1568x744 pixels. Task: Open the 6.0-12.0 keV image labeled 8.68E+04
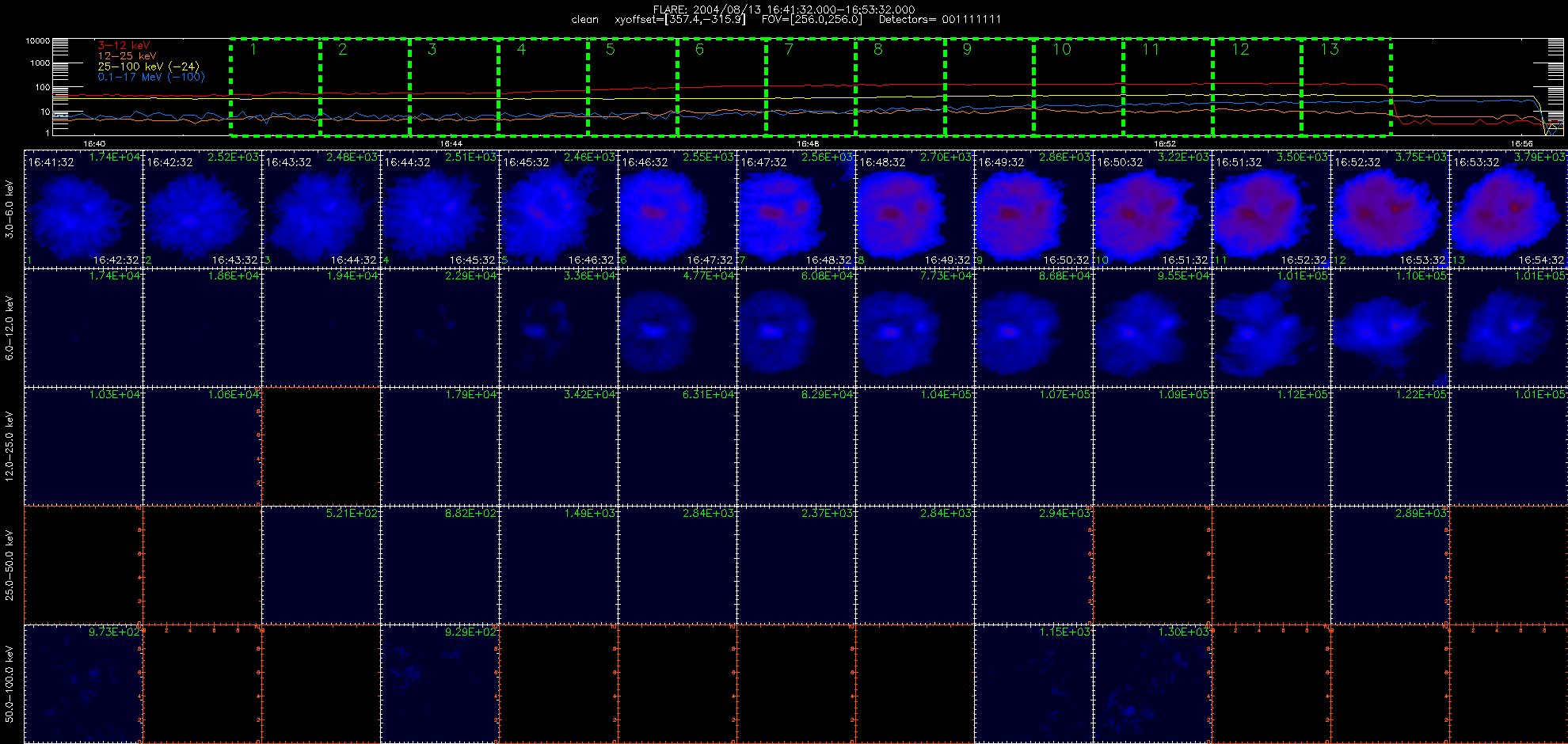(1033, 328)
